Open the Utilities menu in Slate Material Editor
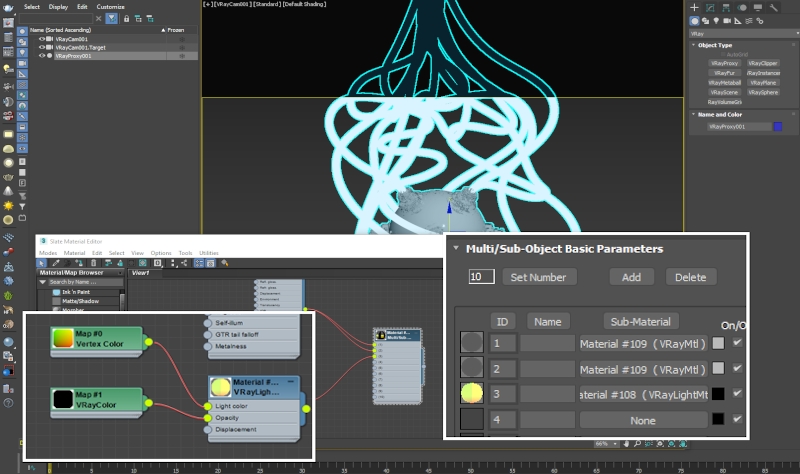The image size is (800, 474). click(x=208, y=253)
